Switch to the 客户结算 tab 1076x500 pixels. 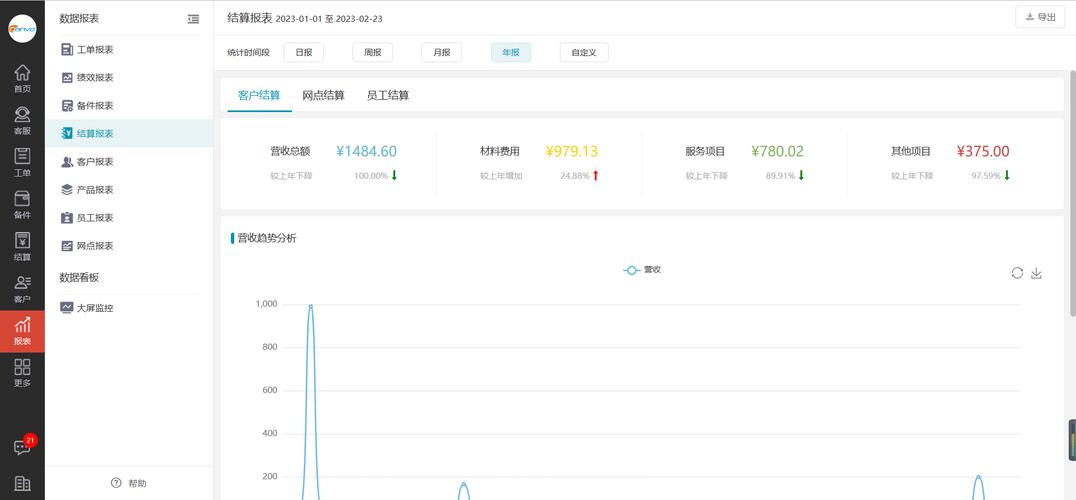click(259, 96)
